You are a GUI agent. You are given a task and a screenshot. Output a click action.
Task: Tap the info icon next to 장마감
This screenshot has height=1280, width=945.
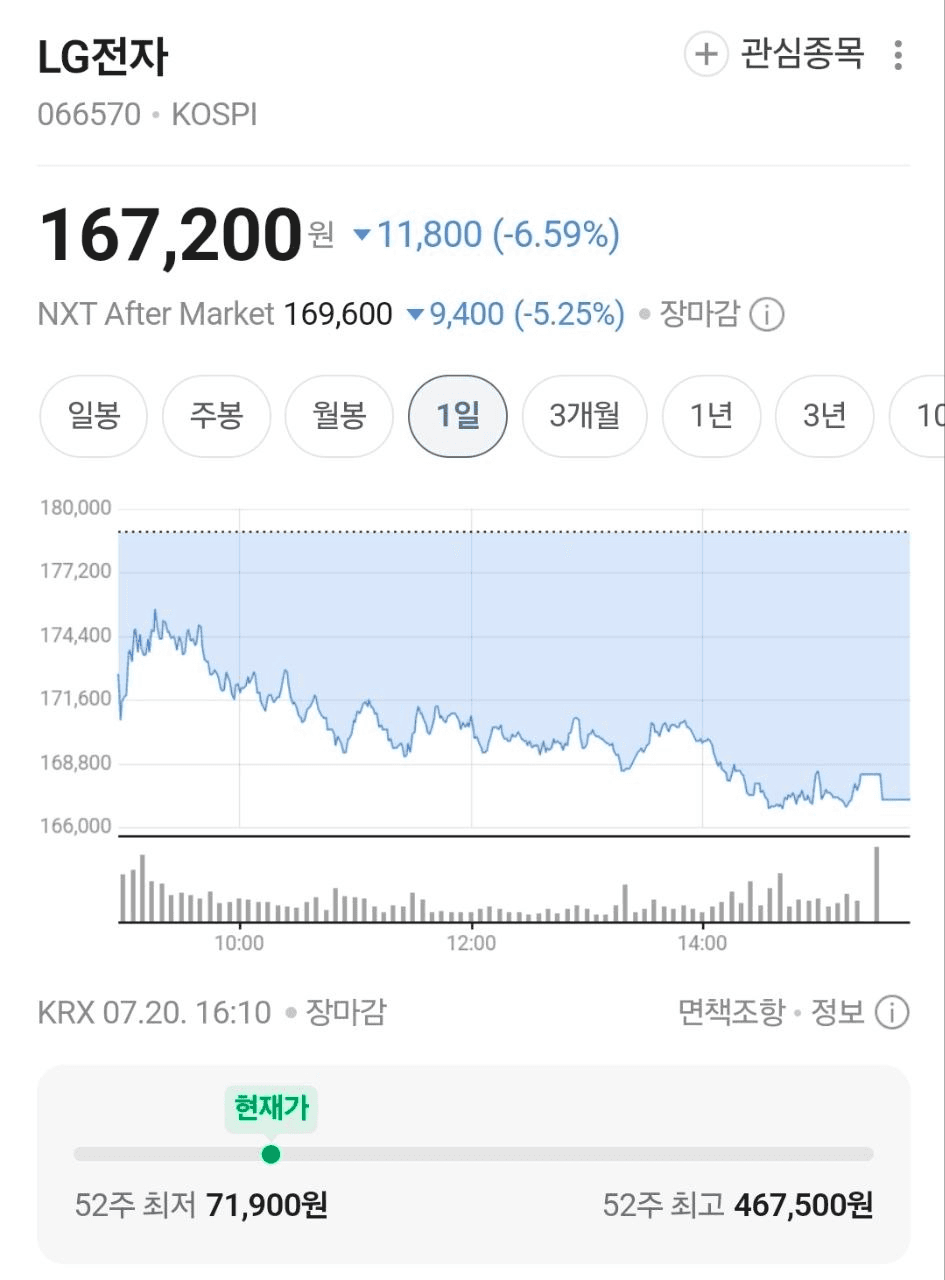click(766, 316)
